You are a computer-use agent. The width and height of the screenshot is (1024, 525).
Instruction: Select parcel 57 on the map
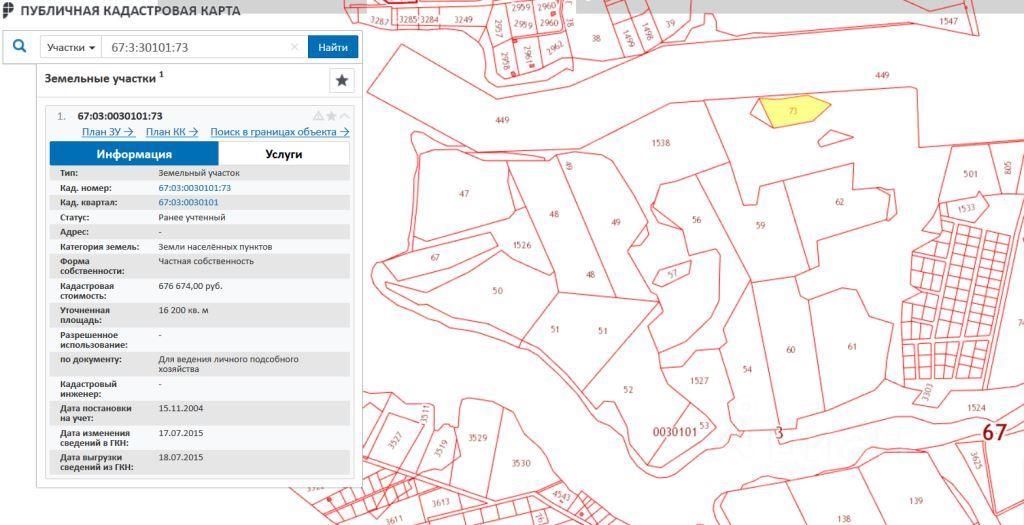[672, 274]
